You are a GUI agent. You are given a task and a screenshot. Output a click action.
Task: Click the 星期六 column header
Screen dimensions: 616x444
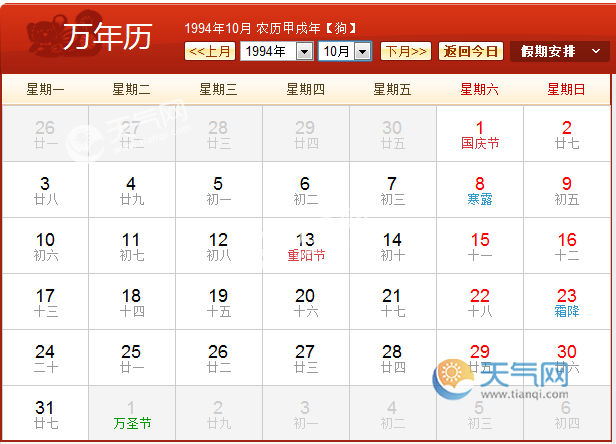pos(479,89)
